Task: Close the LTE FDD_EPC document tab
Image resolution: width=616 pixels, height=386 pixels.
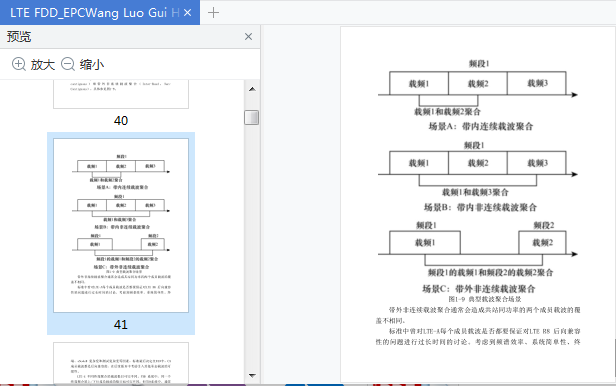Action: (x=187, y=13)
